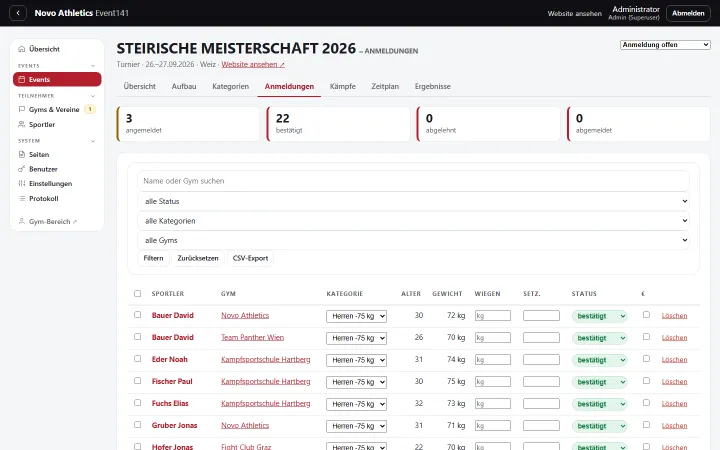Toggle the select-all checkbox in table header
Screen dimensions: 720x450
tap(137, 293)
